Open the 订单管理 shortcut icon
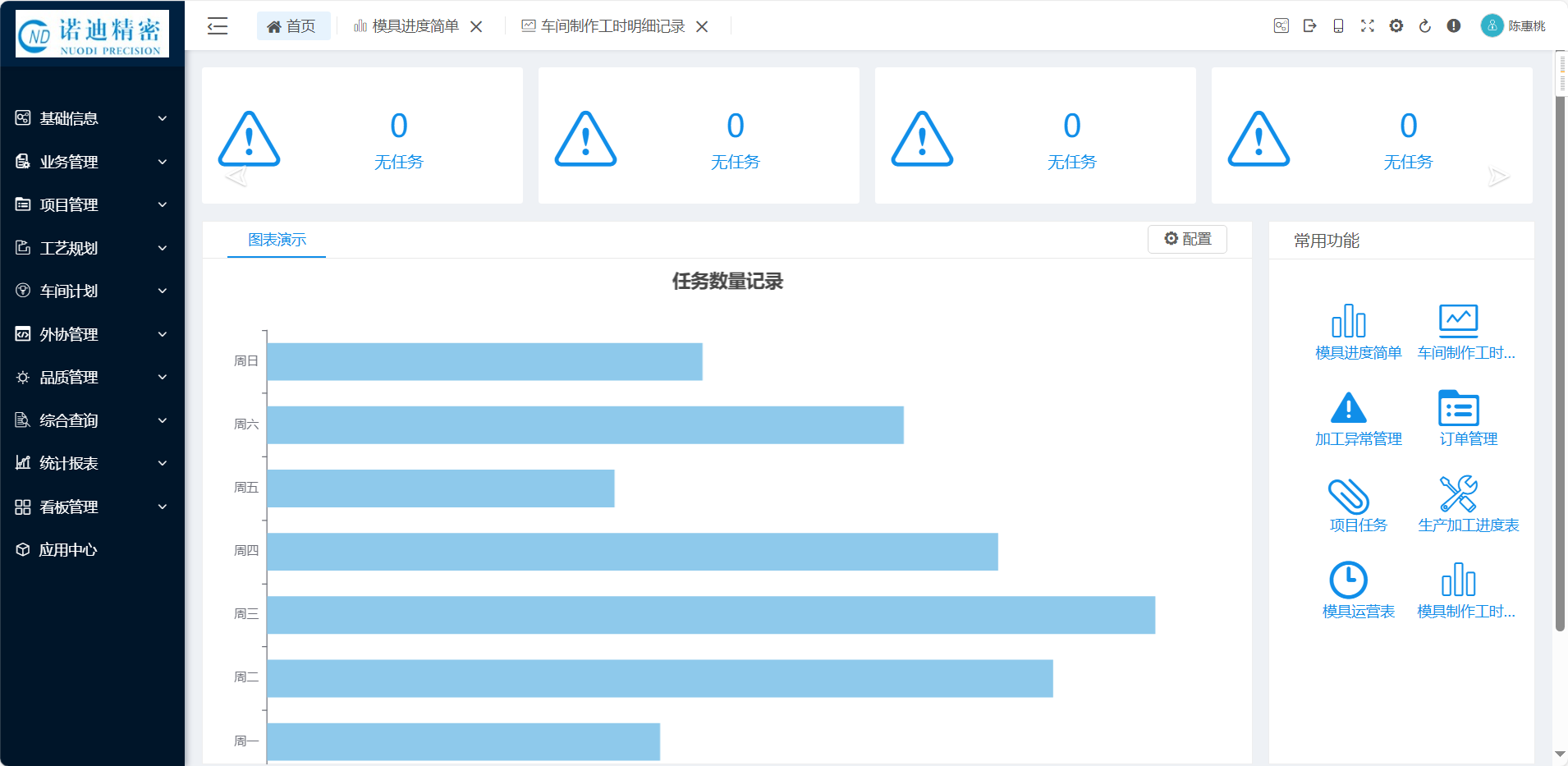Screen dimensions: 1568x766 tap(1458, 408)
